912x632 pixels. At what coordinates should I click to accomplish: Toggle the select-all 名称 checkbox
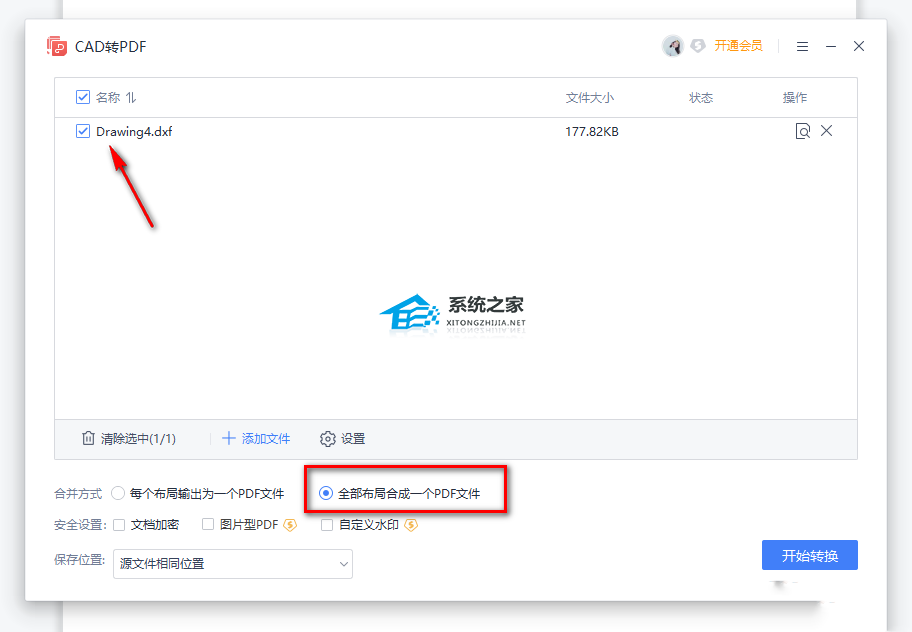[x=83, y=97]
